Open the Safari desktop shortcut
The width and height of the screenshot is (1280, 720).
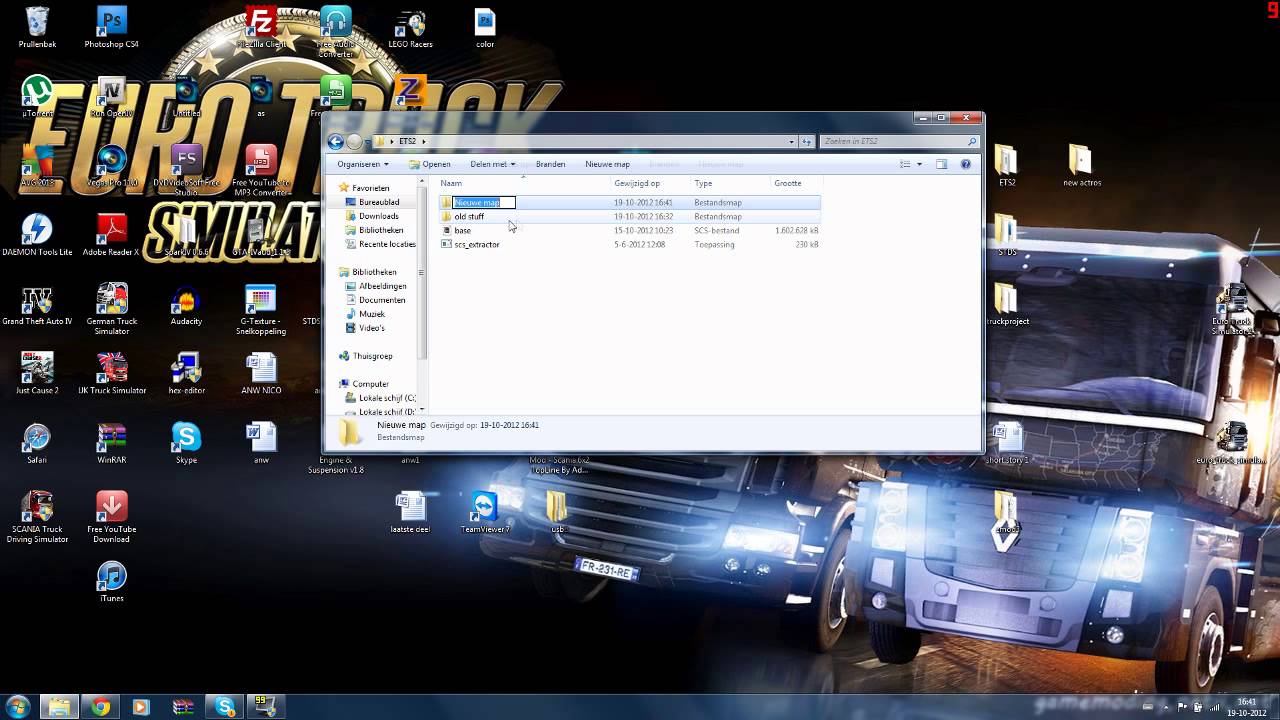[37, 443]
